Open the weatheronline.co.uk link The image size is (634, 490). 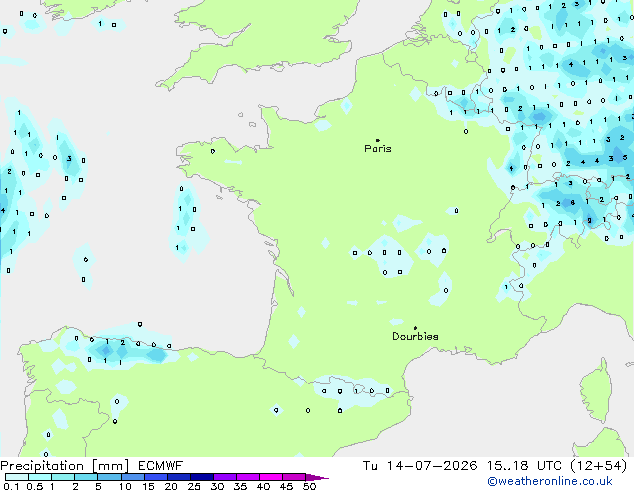[x=550, y=481]
